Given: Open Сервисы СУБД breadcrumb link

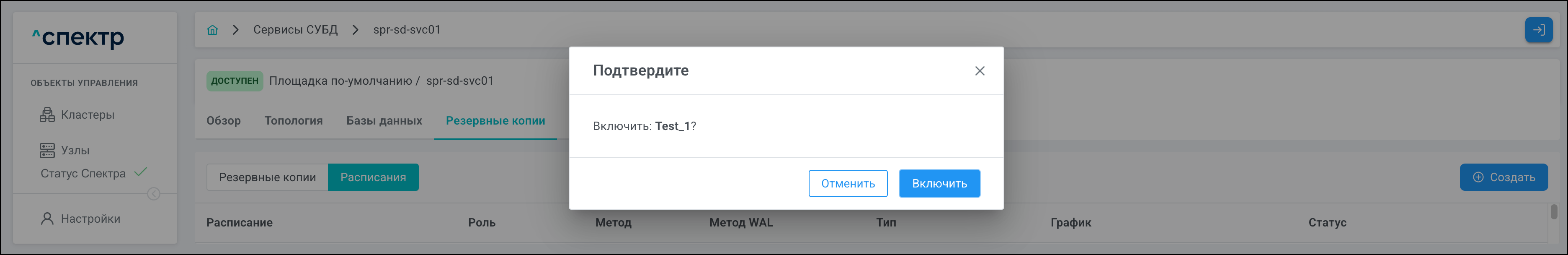Looking at the screenshot, I should pyautogui.click(x=295, y=30).
